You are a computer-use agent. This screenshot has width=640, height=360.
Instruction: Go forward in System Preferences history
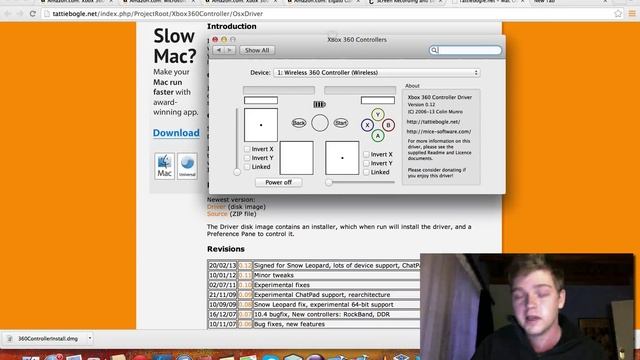coord(230,50)
